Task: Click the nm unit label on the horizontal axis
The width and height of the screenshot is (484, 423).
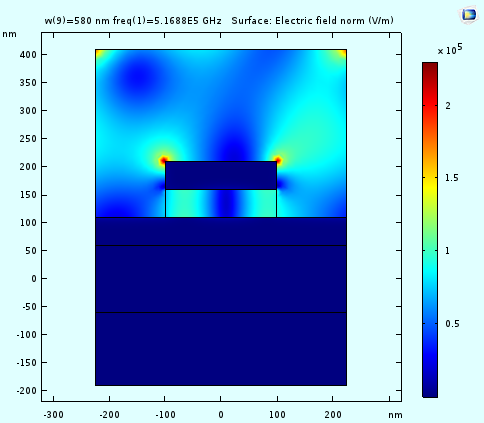Action: pyautogui.click(x=395, y=415)
